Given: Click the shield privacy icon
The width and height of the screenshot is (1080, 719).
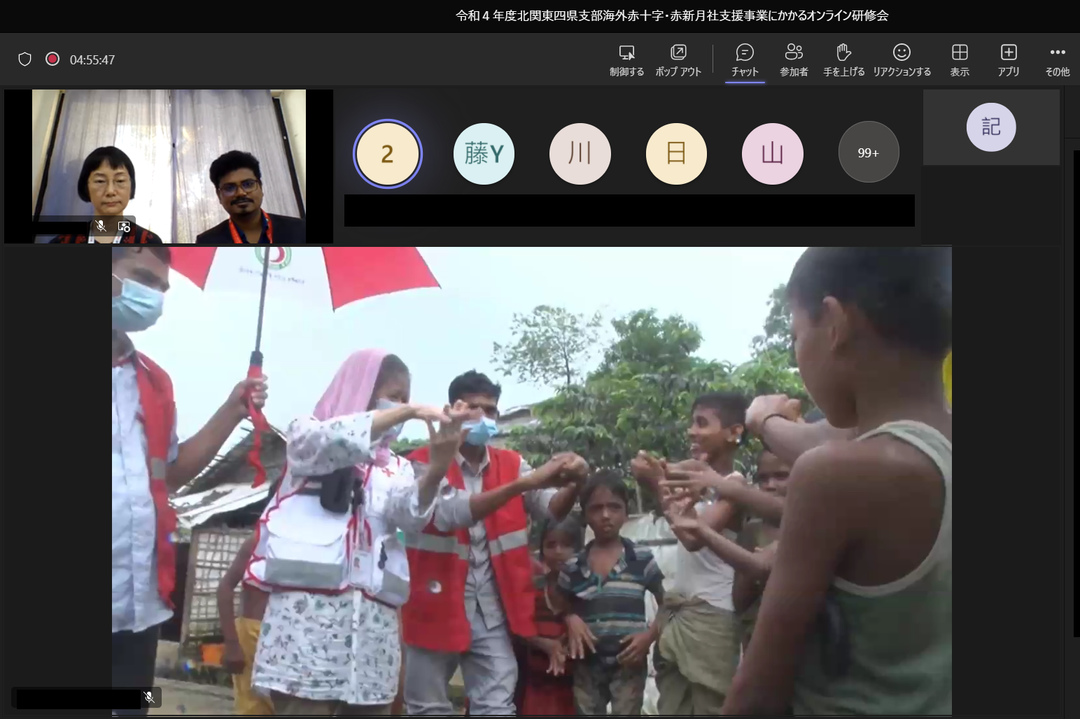Looking at the screenshot, I should coord(25,59).
